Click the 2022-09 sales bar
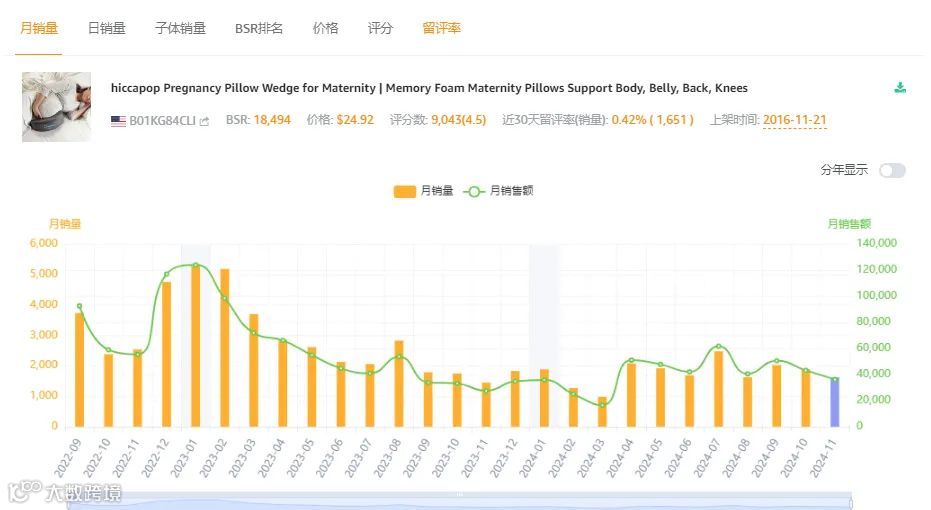 80,369
